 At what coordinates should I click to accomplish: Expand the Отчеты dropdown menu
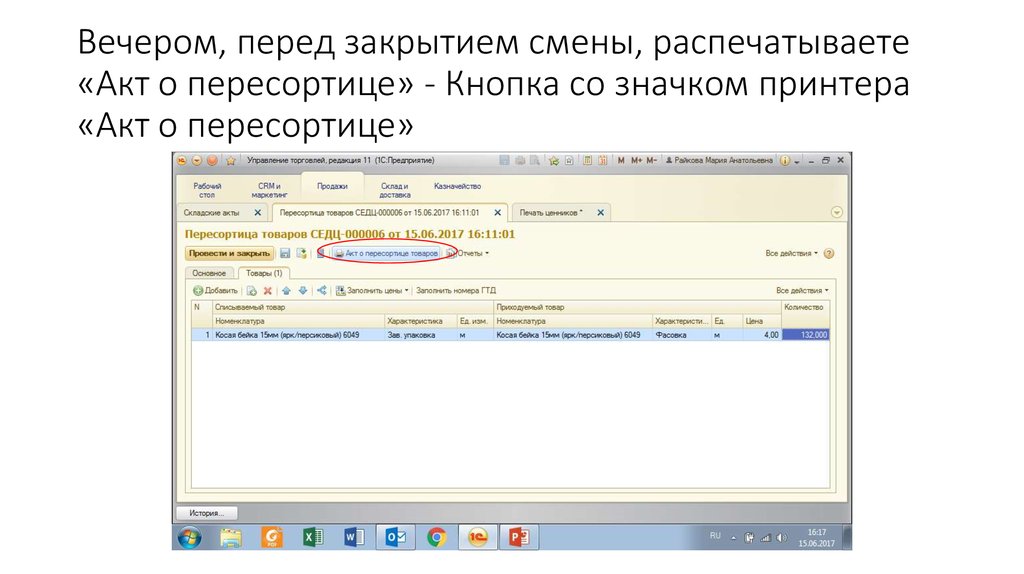pyautogui.click(x=468, y=254)
